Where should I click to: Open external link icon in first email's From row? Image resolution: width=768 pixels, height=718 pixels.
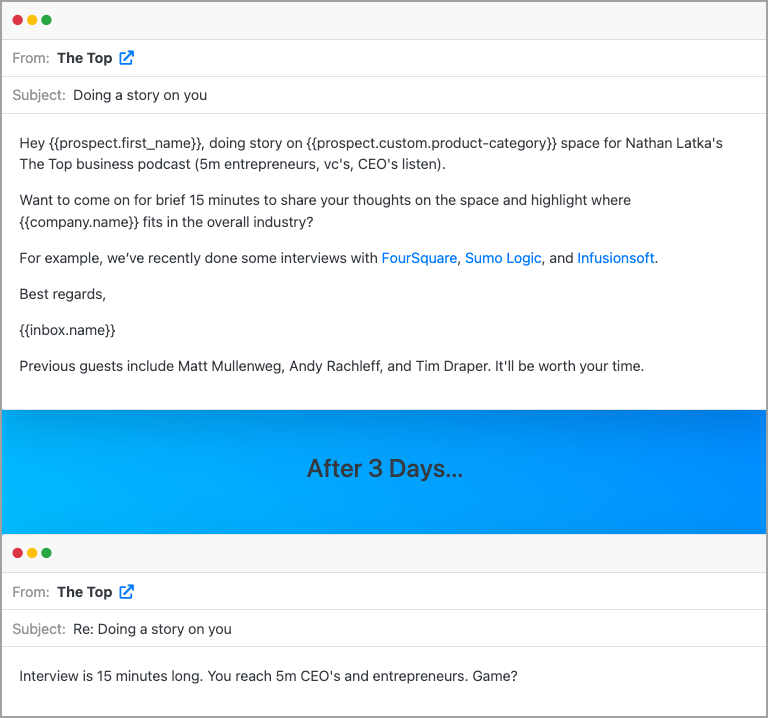coord(126,58)
